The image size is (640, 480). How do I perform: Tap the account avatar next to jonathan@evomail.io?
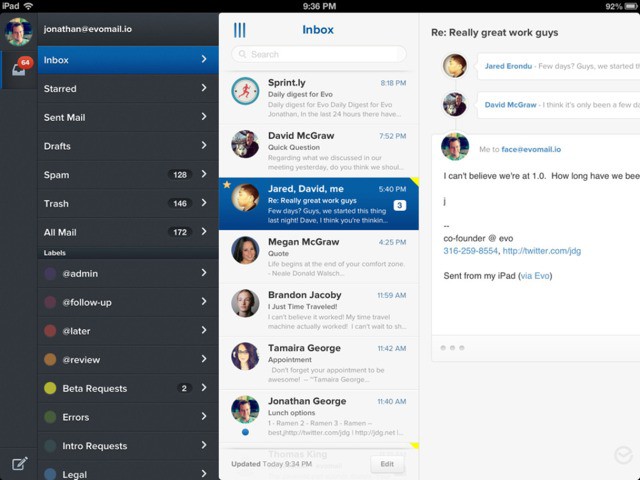(x=18, y=31)
